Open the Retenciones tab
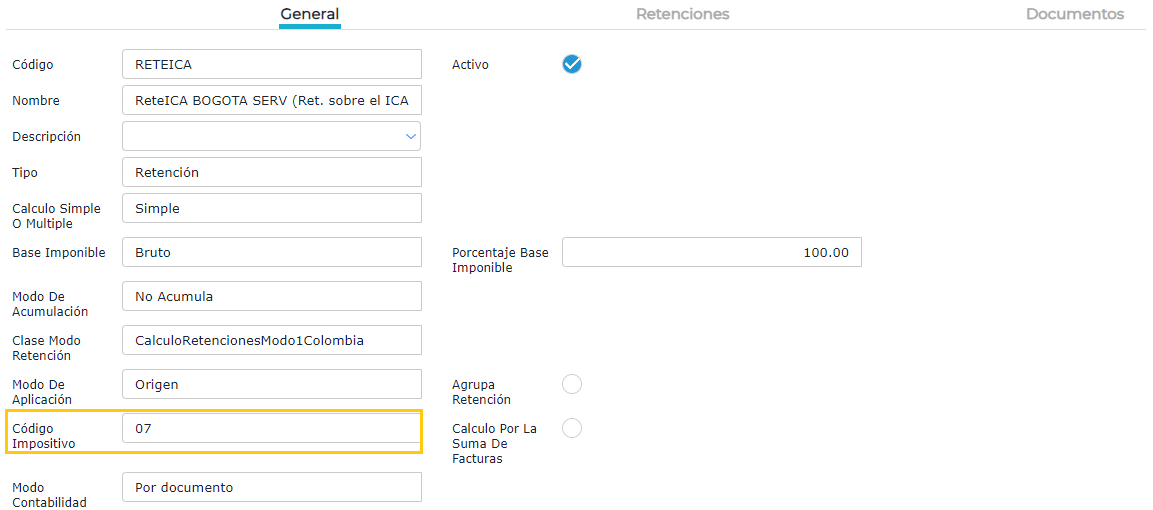Screen dimensions: 1153x510 click(682, 15)
